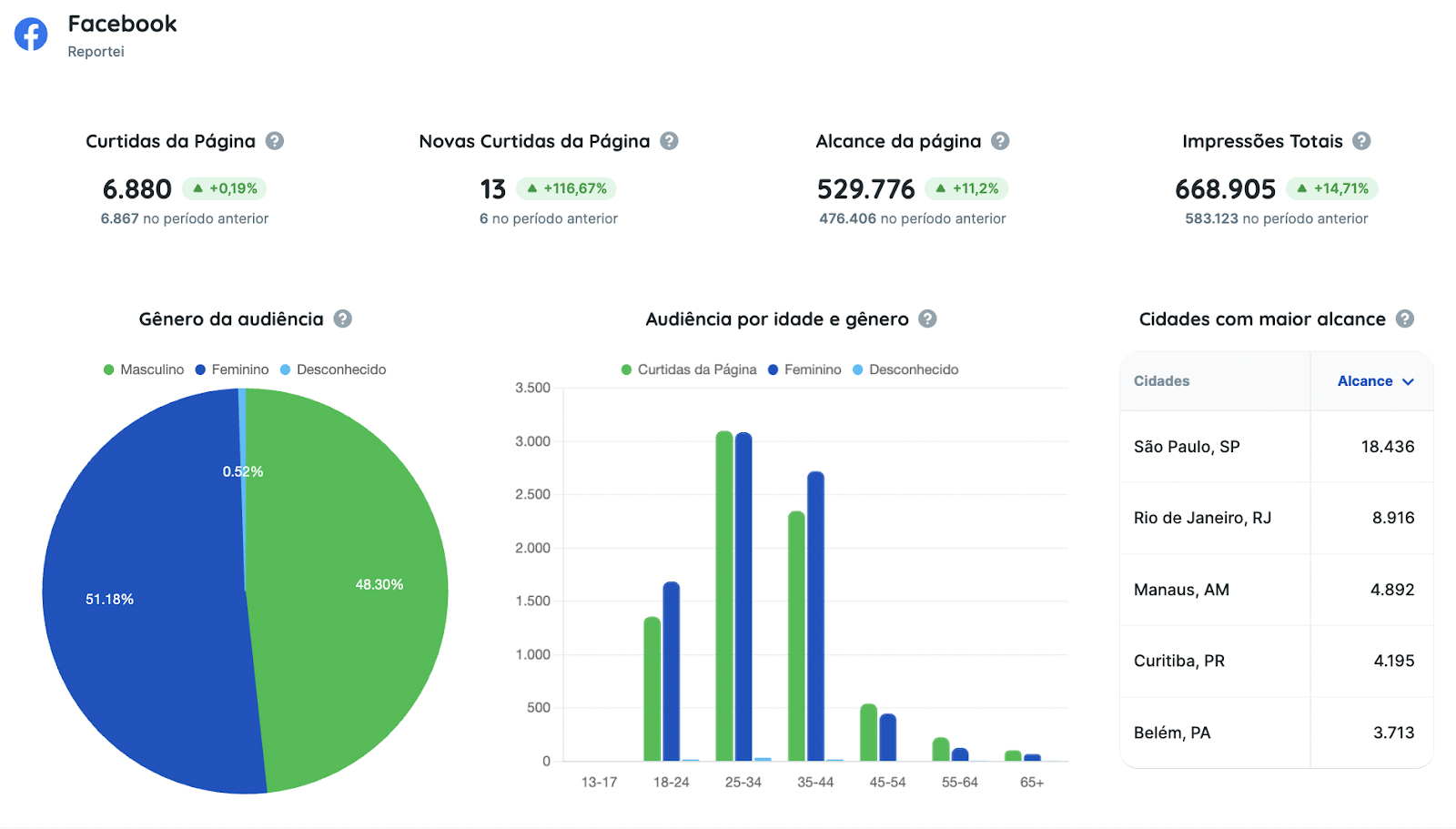
Task: Open help icon beside Impressões Totais
Action: coord(1361,141)
